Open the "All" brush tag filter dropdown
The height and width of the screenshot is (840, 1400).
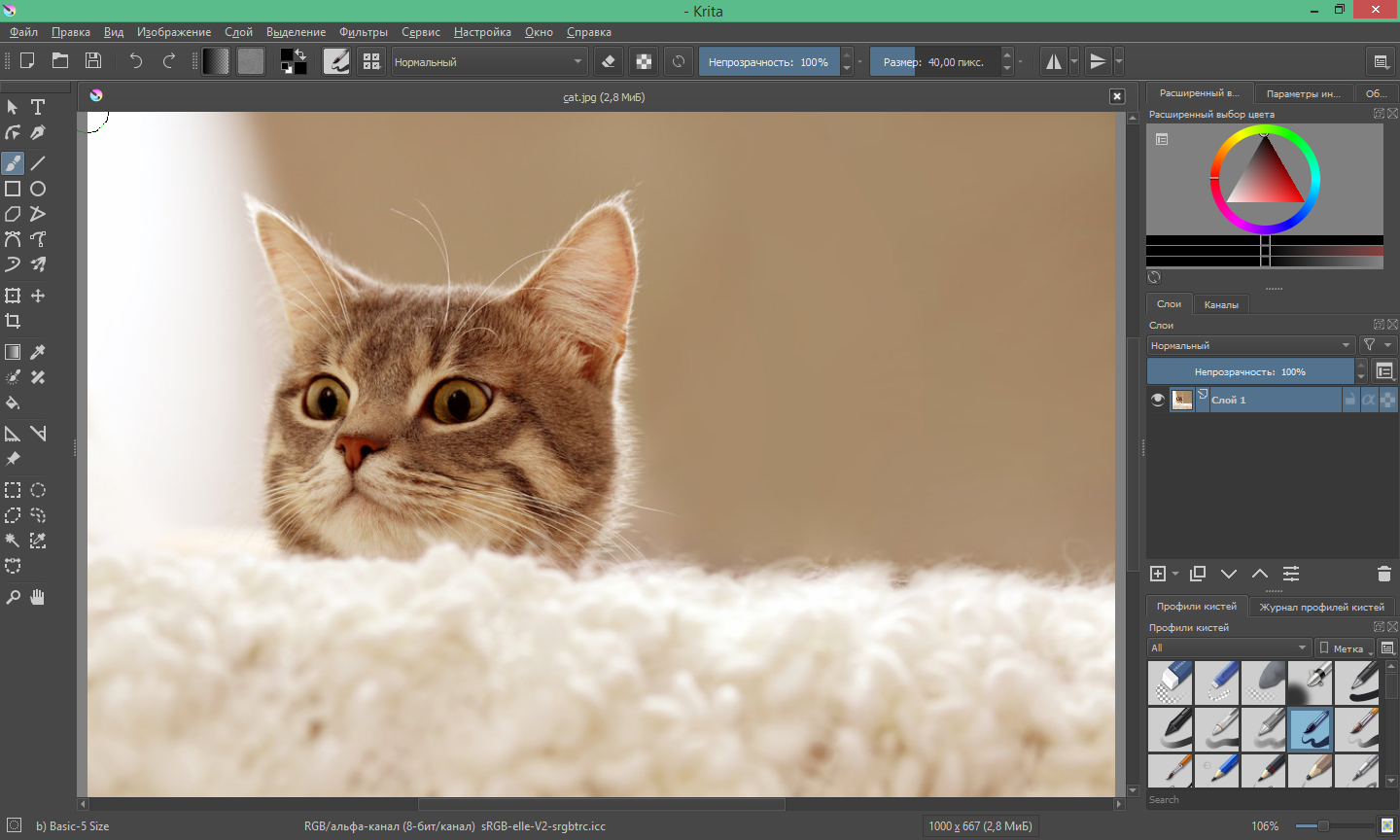point(1228,647)
